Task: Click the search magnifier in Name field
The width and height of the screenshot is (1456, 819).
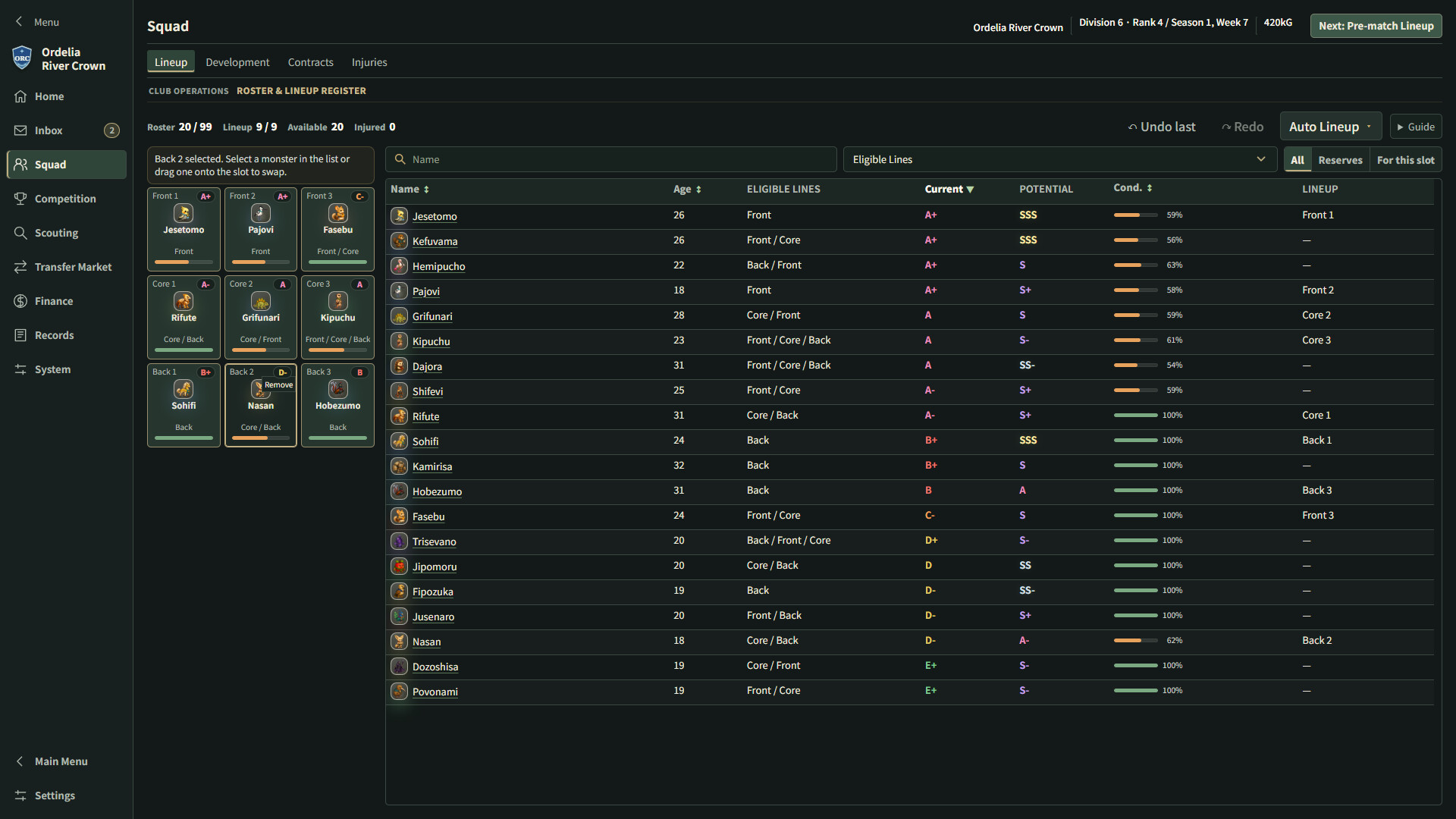Action: (400, 159)
